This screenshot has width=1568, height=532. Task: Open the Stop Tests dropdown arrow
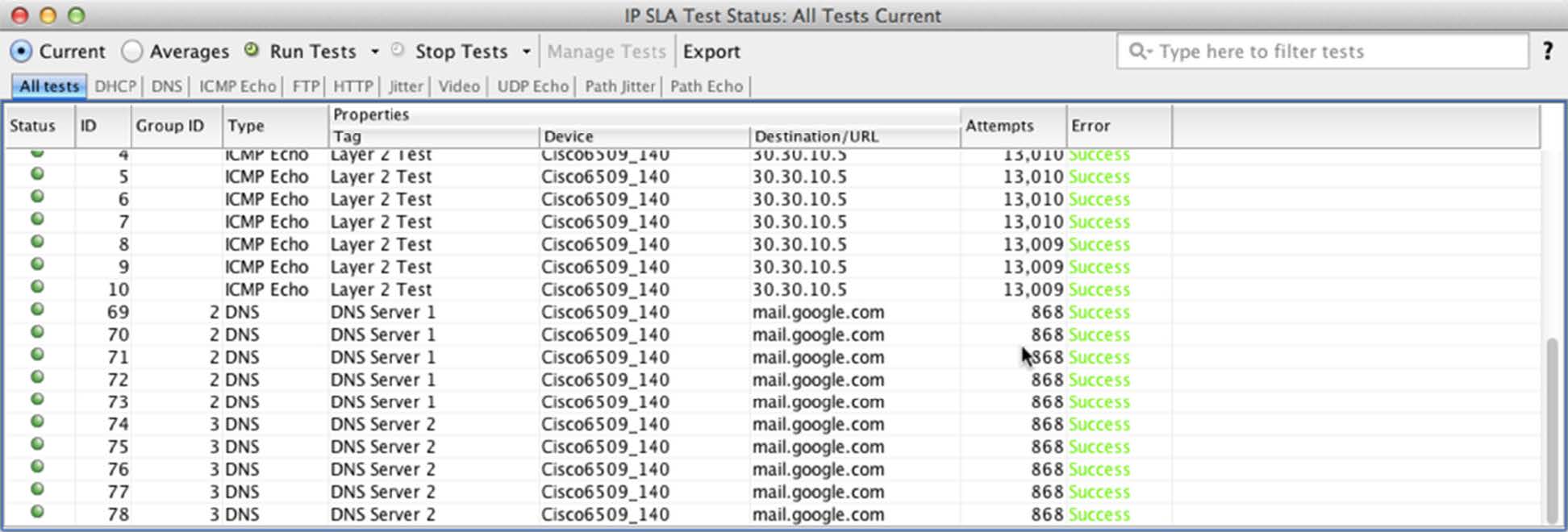[526, 52]
